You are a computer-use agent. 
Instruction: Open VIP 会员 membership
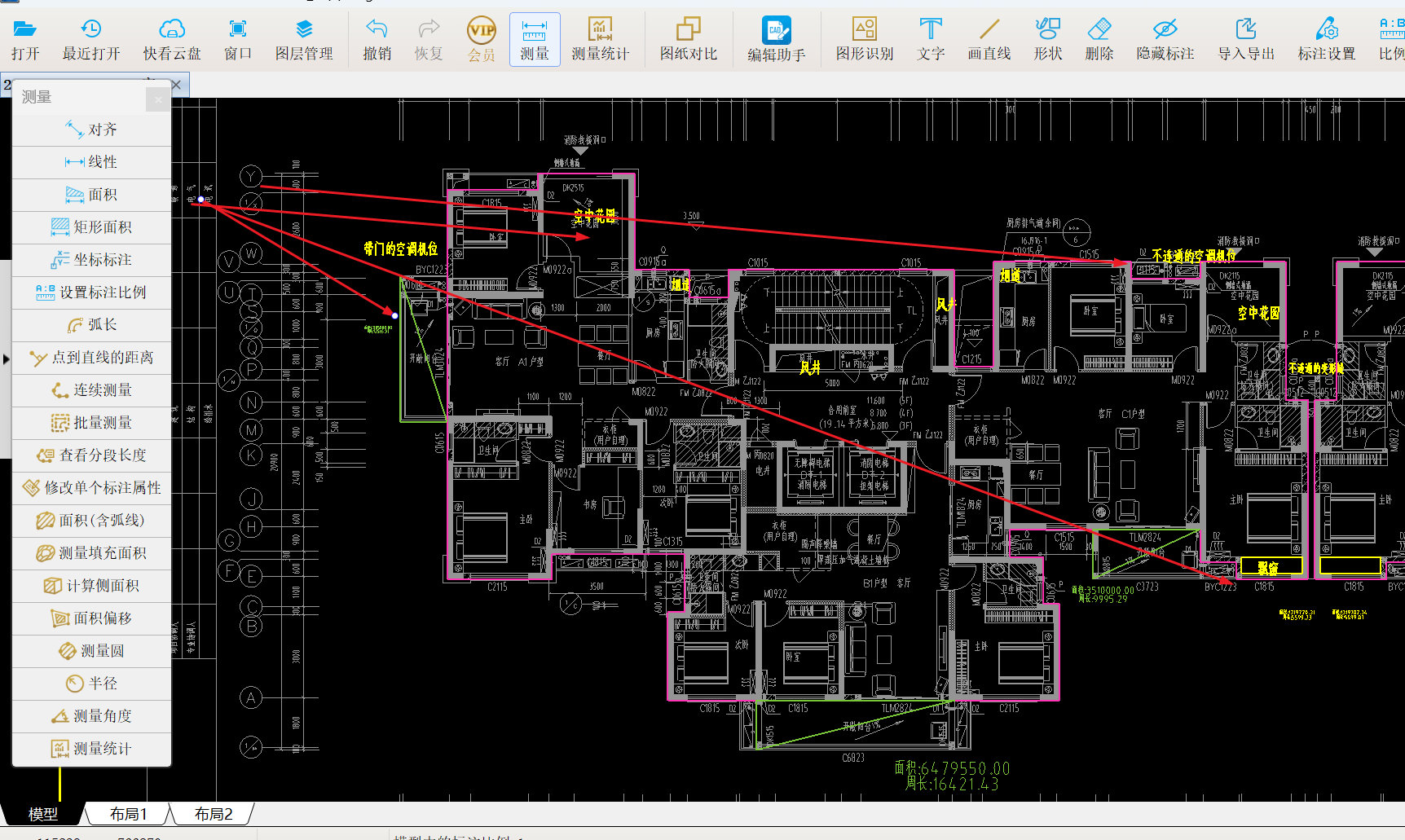(x=482, y=40)
